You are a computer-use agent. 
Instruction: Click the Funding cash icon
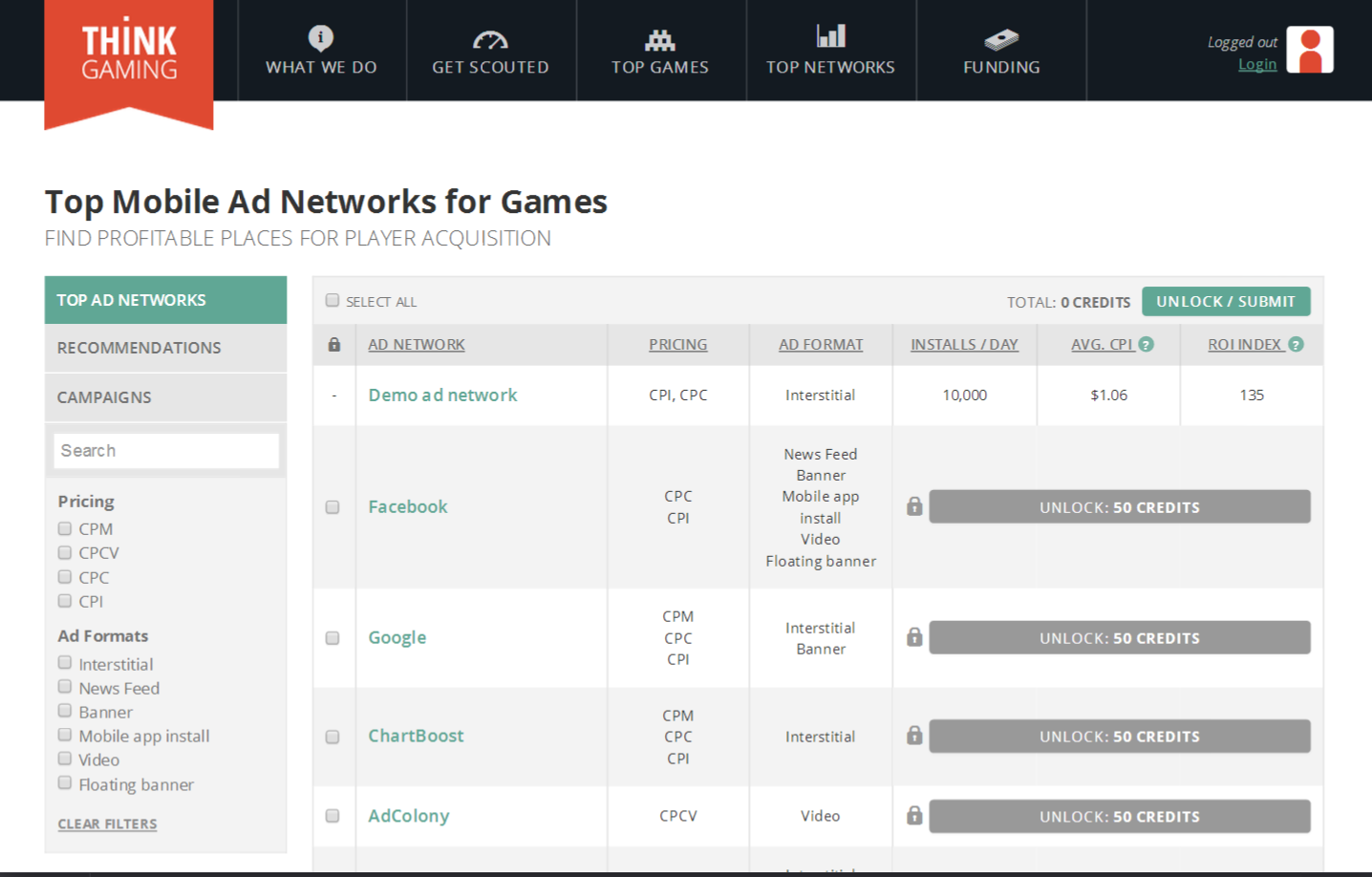point(1001,39)
